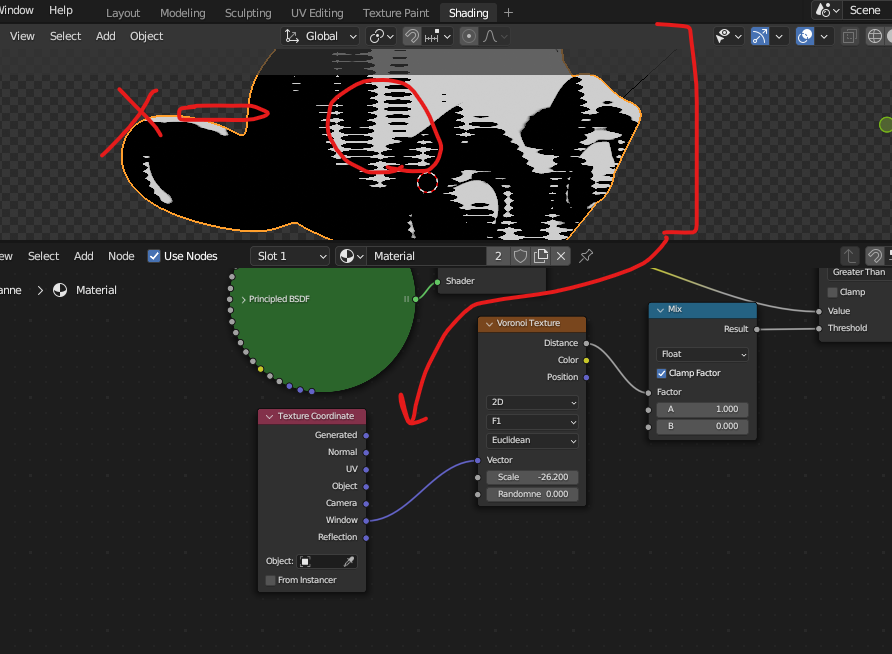
Task: Duplicate material with the new material icon
Action: (541, 256)
